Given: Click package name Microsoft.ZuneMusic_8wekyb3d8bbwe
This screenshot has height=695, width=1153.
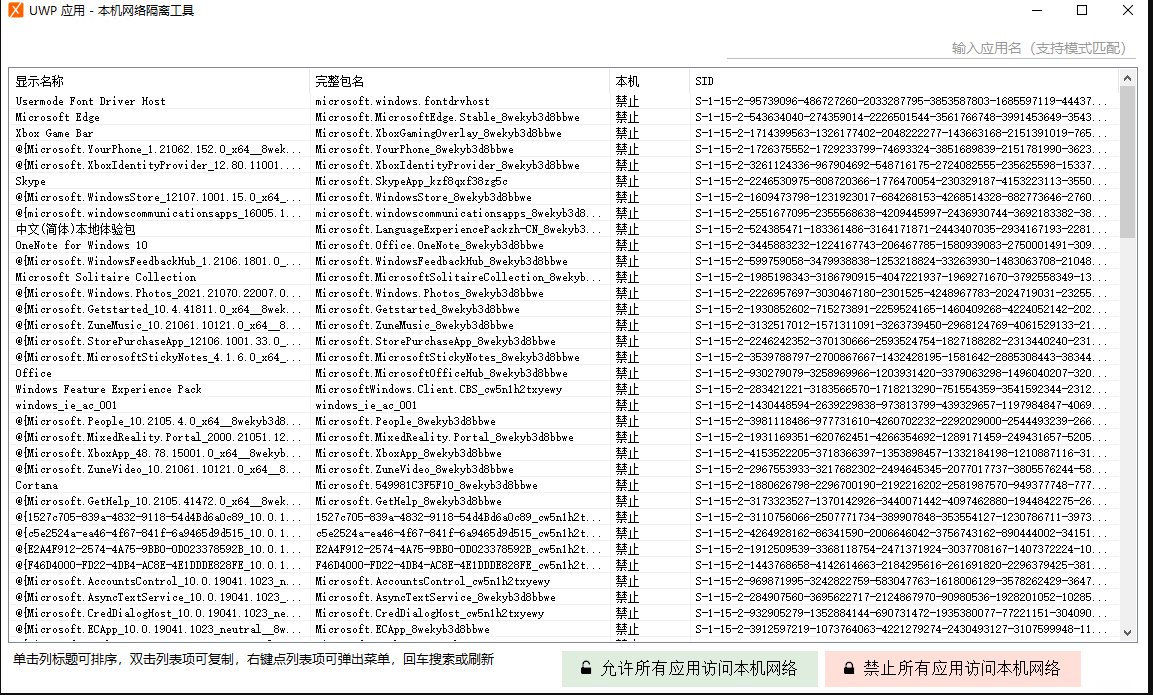Looking at the screenshot, I should (x=414, y=325).
